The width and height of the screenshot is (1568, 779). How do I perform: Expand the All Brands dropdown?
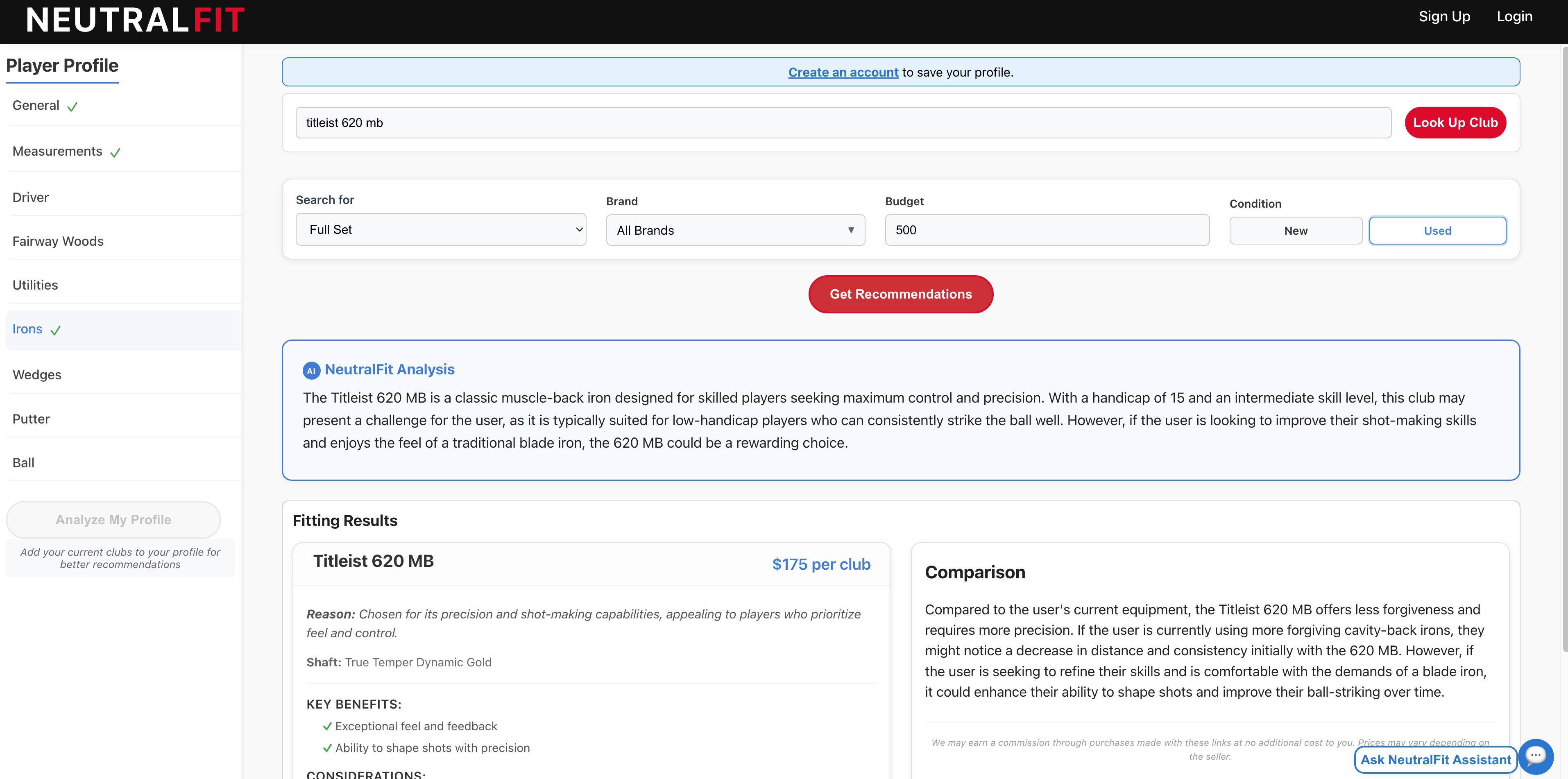(x=735, y=230)
